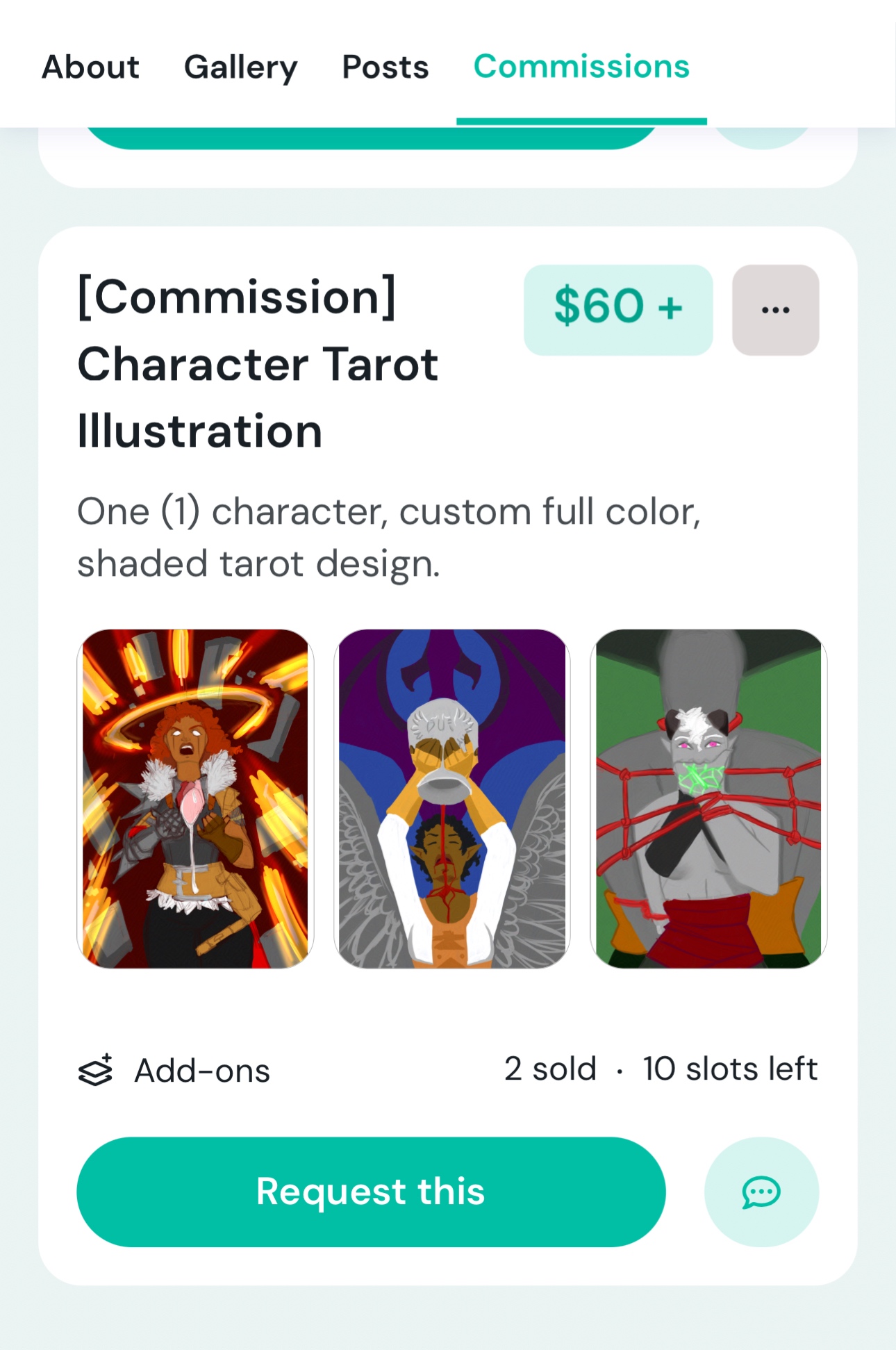Expand the Add-ons label
The width and height of the screenshot is (896, 1350).
202,1071
